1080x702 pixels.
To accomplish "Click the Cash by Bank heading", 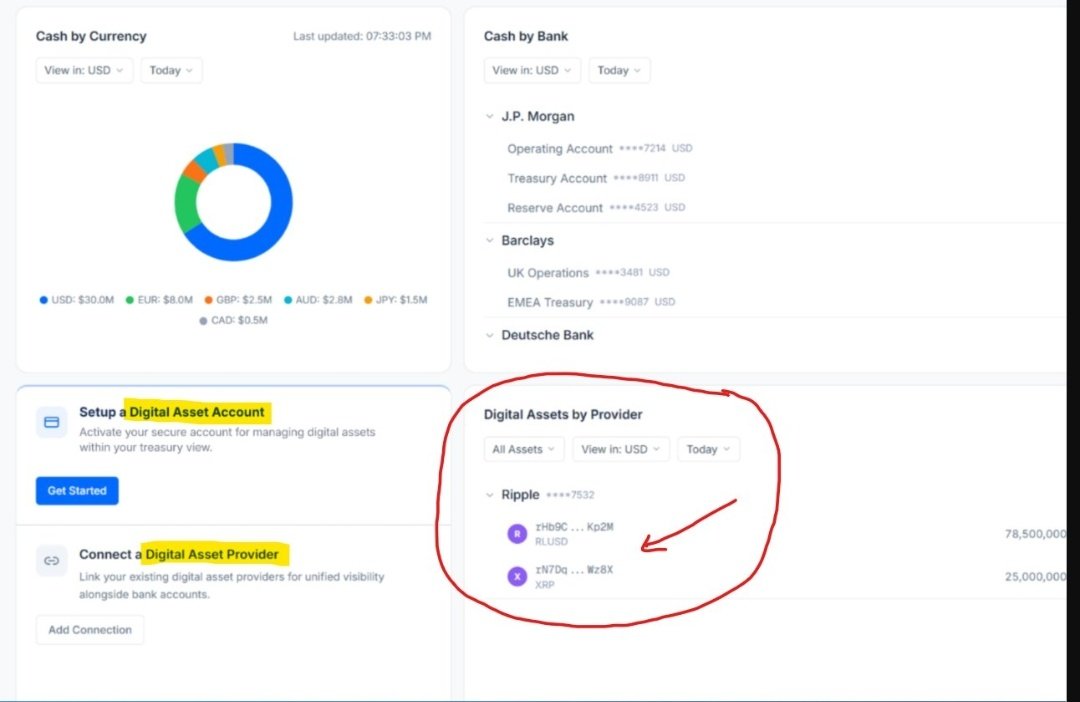I will pyautogui.click(x=526, y=36).
